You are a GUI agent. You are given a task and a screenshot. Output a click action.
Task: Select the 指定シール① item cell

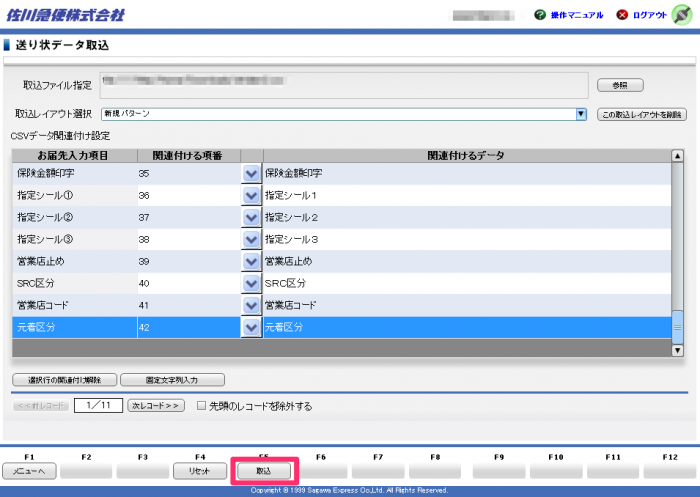[75, 195]
